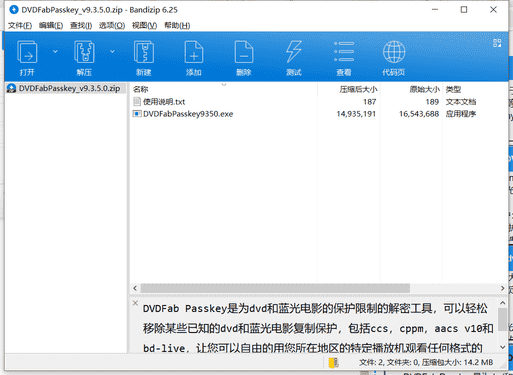This screenshot has height=375, width=513.
Task: Sort by the 类型 column header
Action: (x=453, y=89)
